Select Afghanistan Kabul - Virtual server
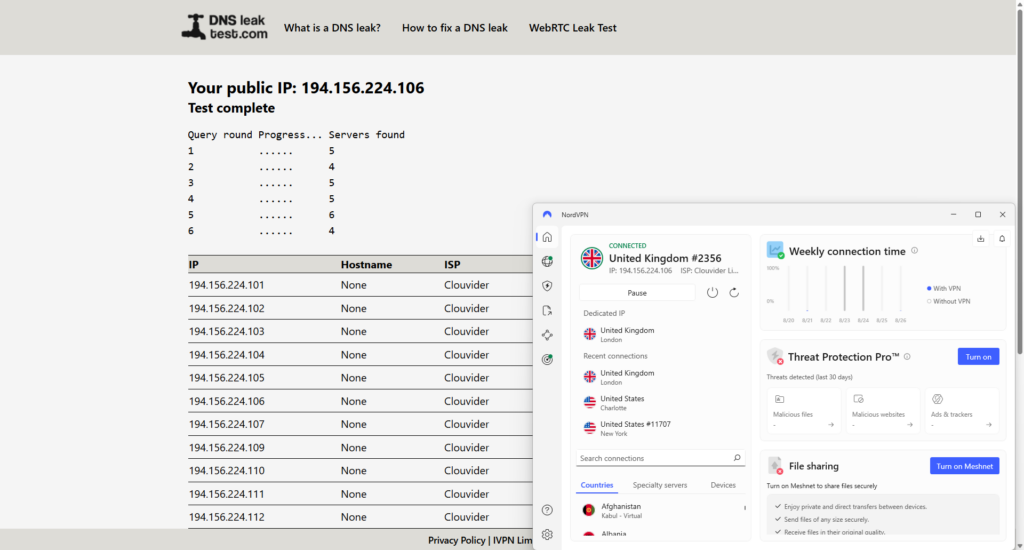Image resolution: width=1024 pixels, height=550 pixels. pyautogui.click(x=660, y=510)
